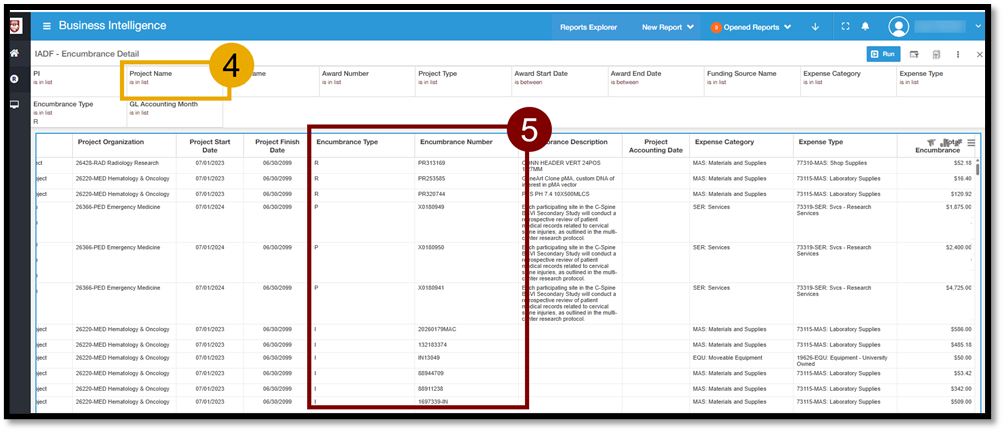Click the EQU: Moveable Equipment cell

tap(727, 358)
